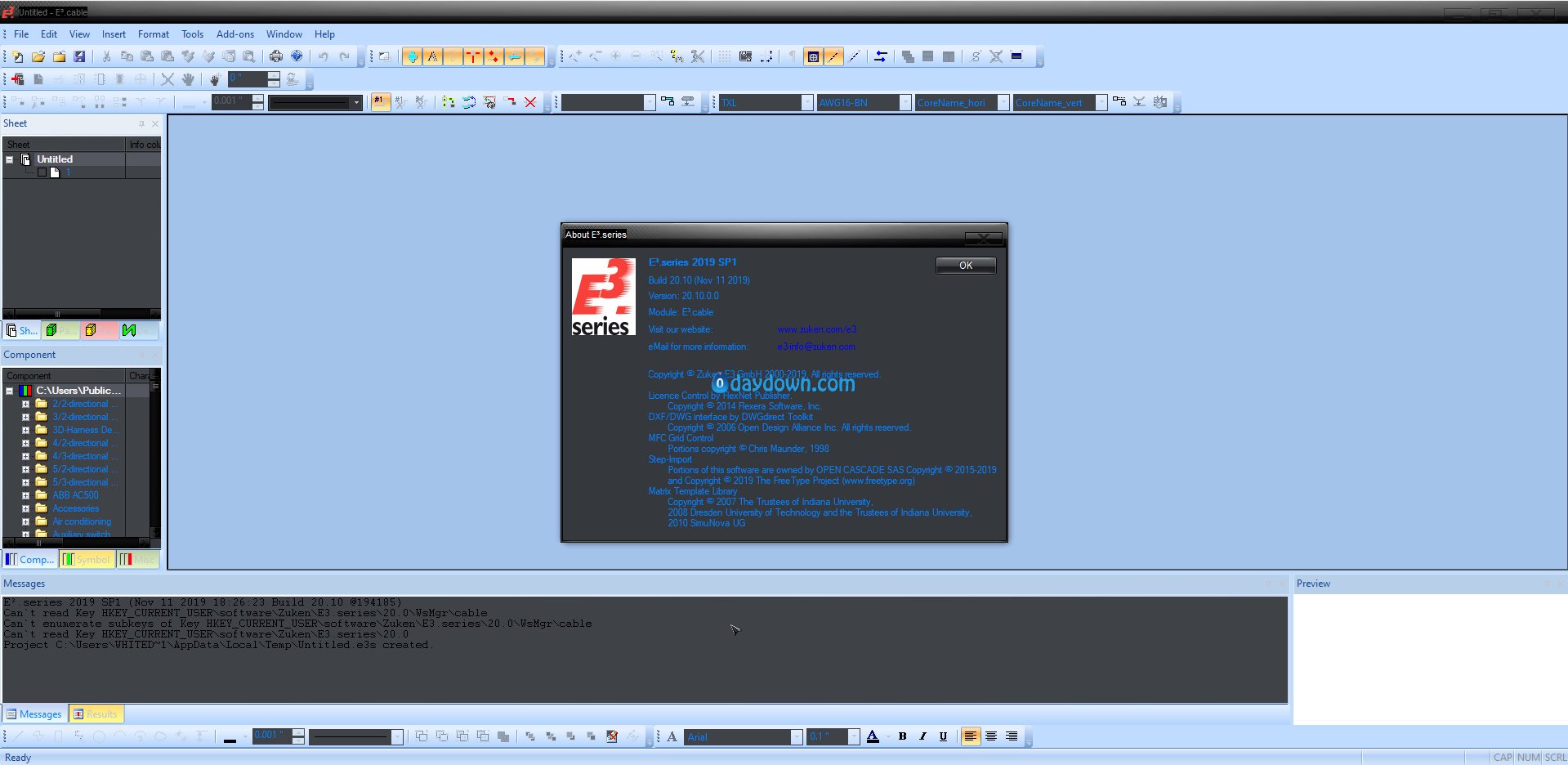This screenshot has width=1568, height=765.
Task: Open the File menu
Action: tap(21, 34)
